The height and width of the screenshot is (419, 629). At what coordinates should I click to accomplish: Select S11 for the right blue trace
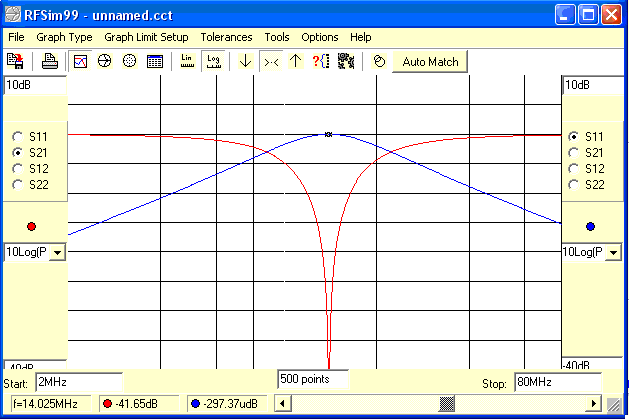(574, 137)
